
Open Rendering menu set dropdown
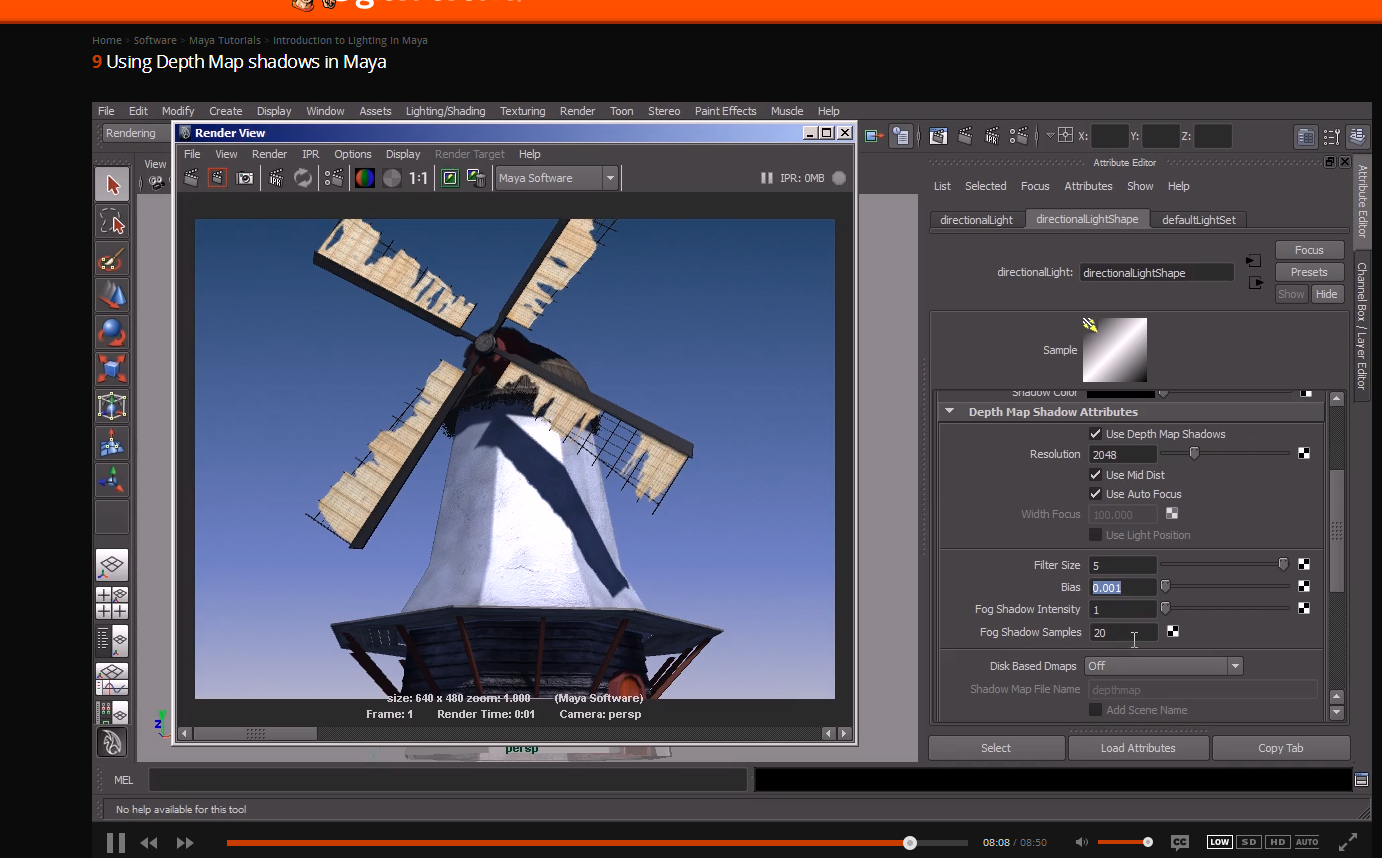click(x=136, y=134)
